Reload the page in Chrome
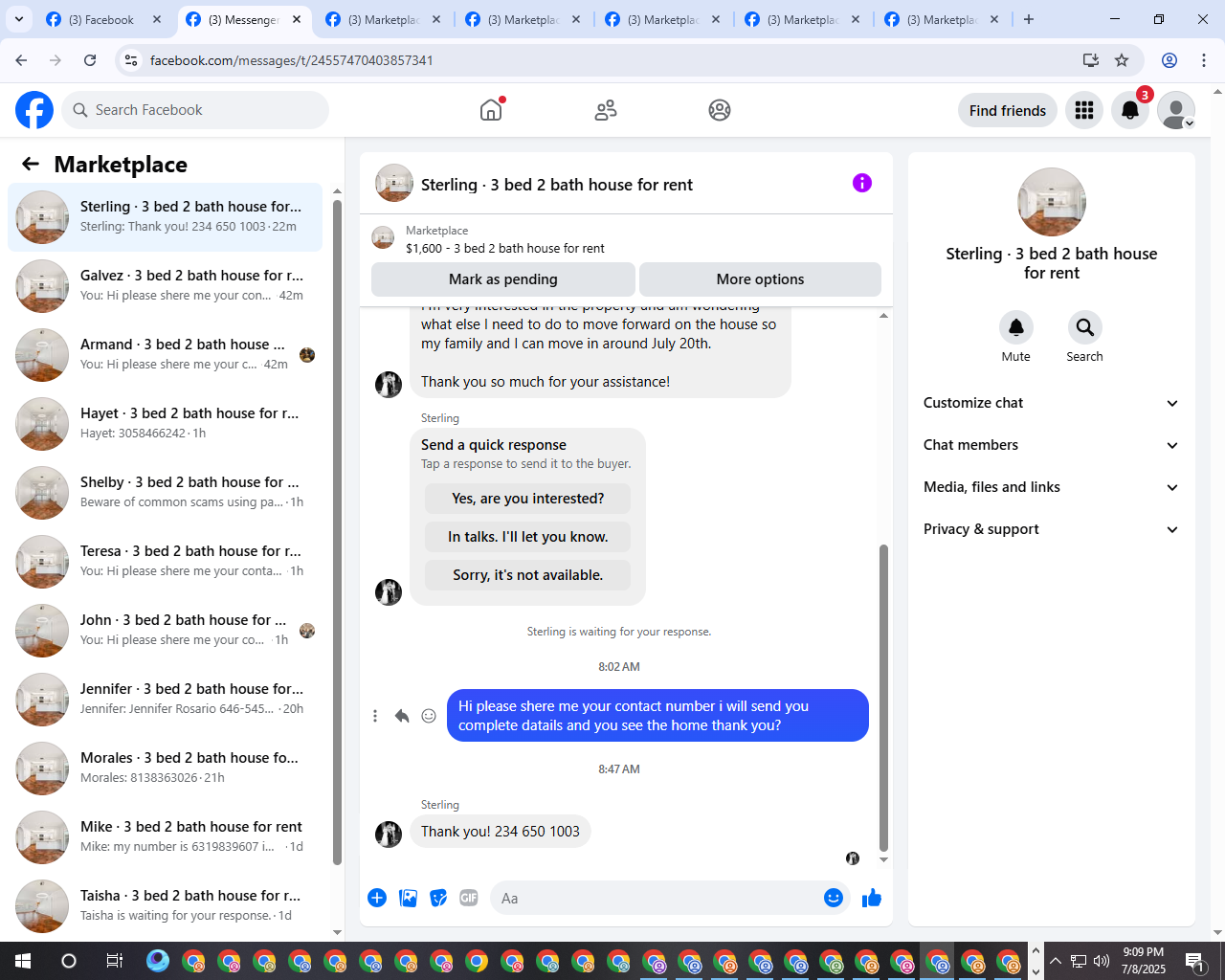 pos(90,60)
